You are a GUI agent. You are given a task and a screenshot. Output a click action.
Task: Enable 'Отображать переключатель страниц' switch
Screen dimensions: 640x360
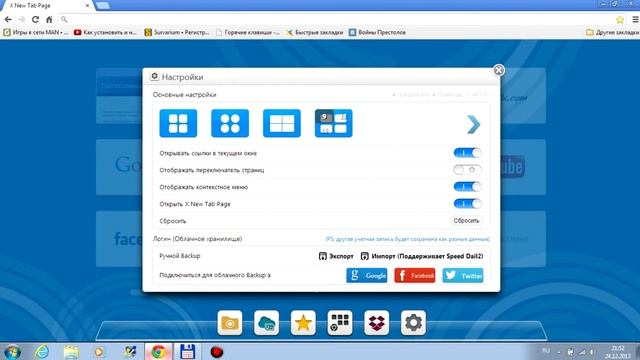(467, 170)
